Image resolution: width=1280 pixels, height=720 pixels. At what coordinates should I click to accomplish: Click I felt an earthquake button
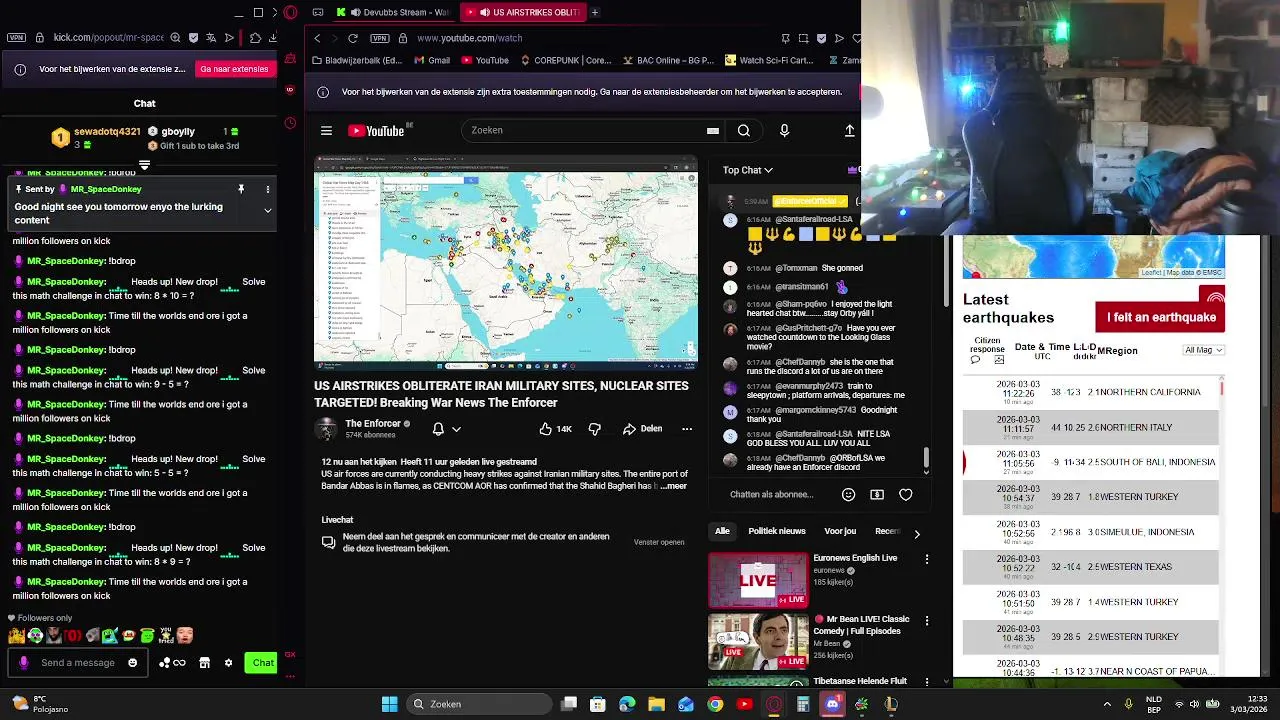pyautogui.click(x=1160, y=317)
